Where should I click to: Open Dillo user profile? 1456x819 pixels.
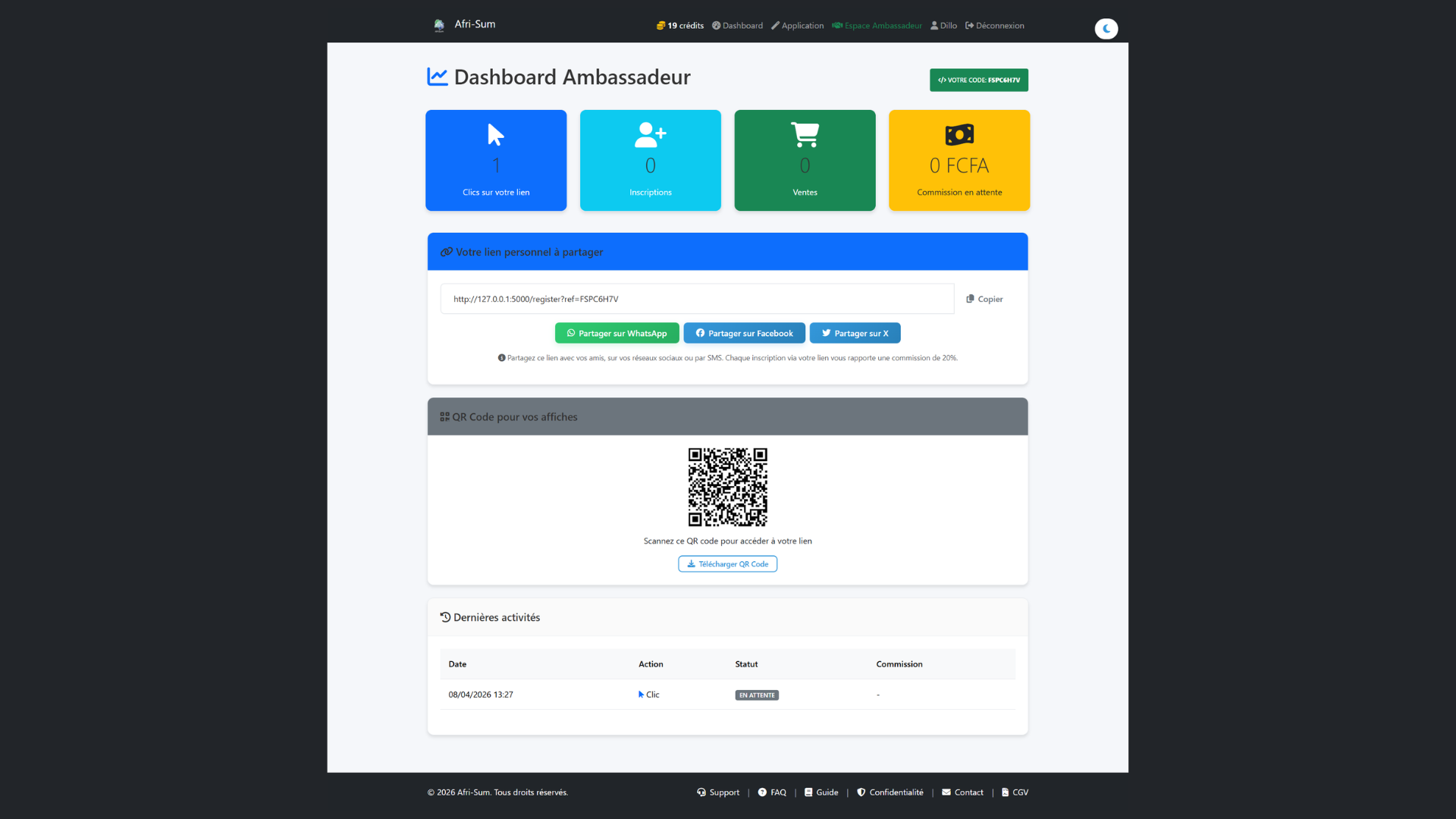[943, 26]
